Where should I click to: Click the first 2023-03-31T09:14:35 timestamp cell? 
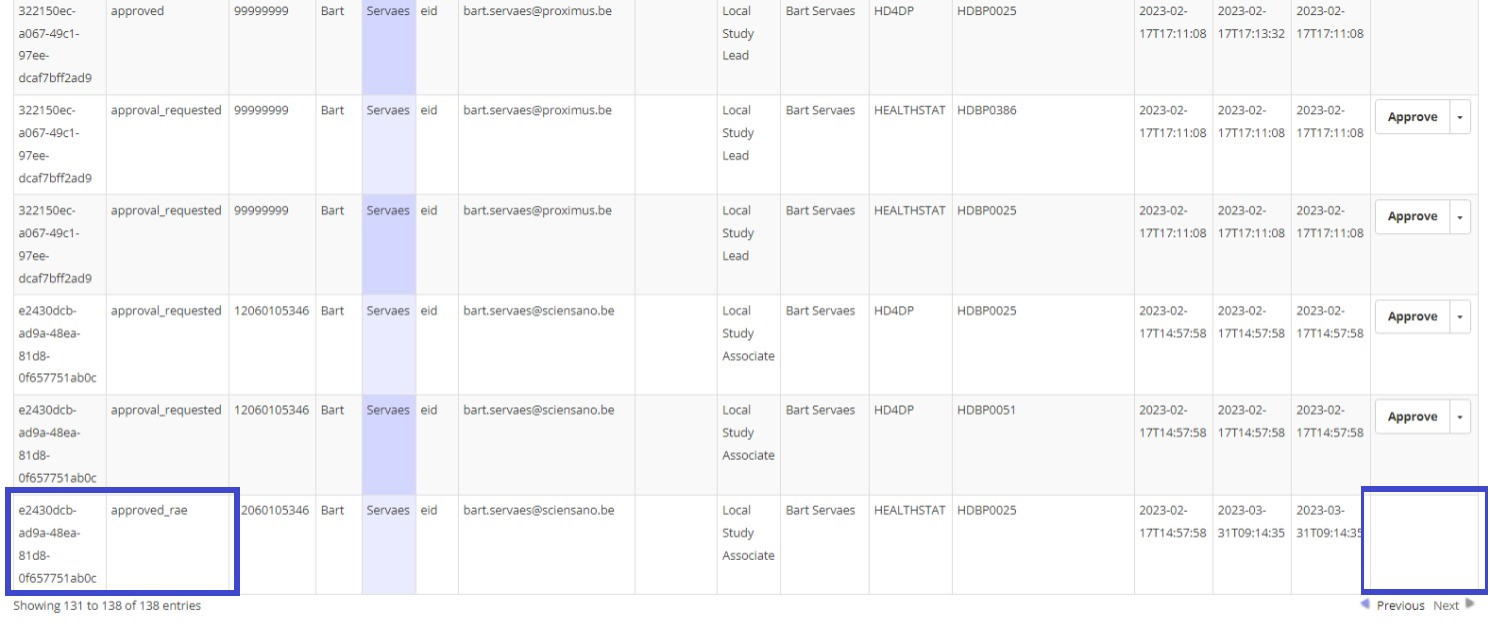1251,521
